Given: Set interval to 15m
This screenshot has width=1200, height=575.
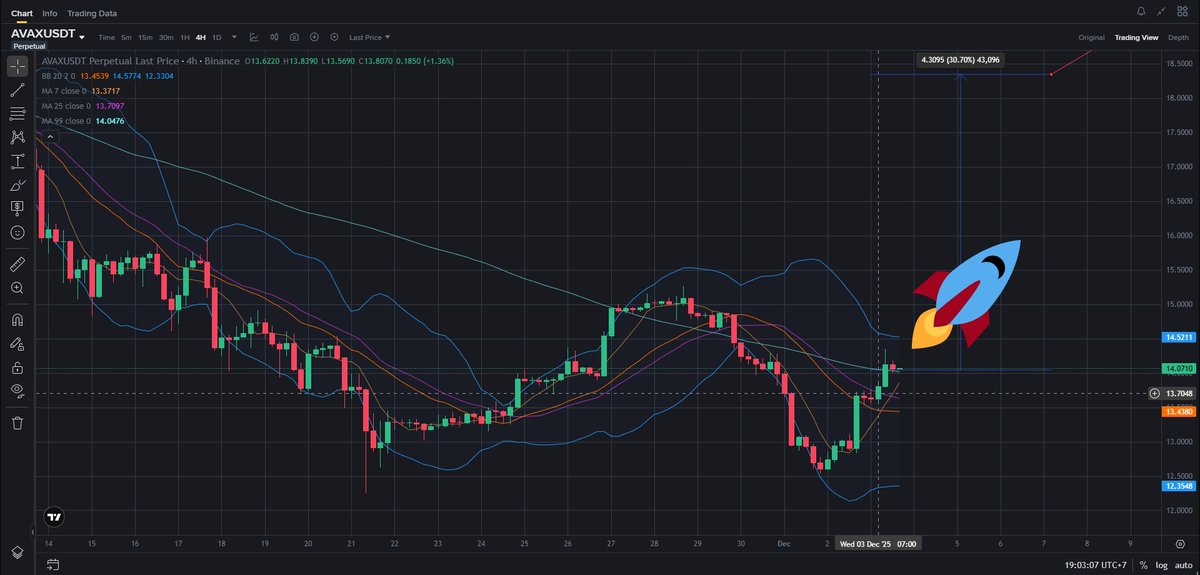Looking at the screenshot, I should click(x=145, y=37).
